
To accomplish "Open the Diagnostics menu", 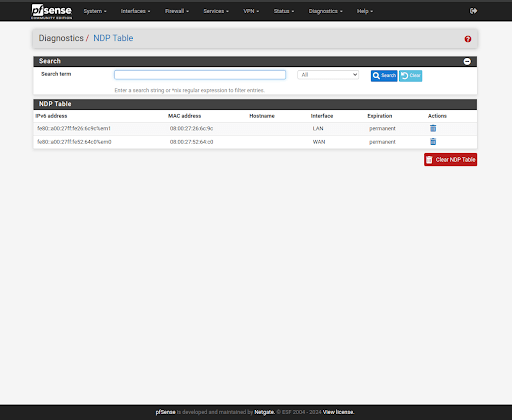I will tap(325, 11).
